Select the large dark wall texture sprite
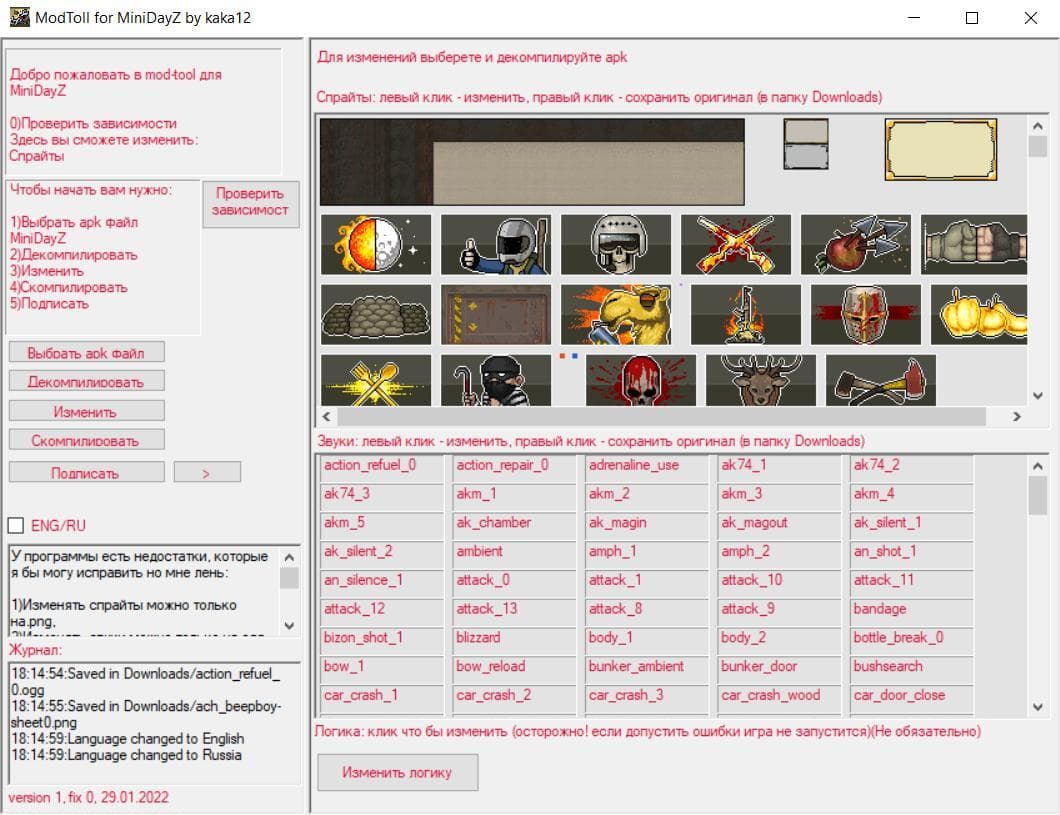The width and height of the screenshot is (1060, 815). point(532,162)
